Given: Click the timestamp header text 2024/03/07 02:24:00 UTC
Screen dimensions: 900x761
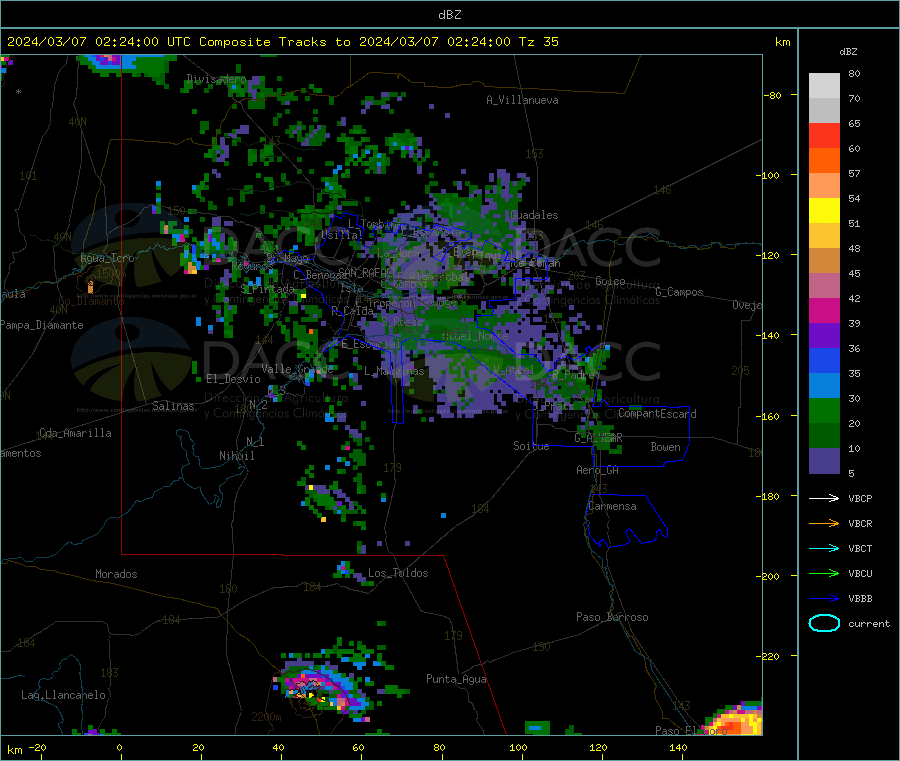Looking at the screenshot, I should tap(99, 42).
